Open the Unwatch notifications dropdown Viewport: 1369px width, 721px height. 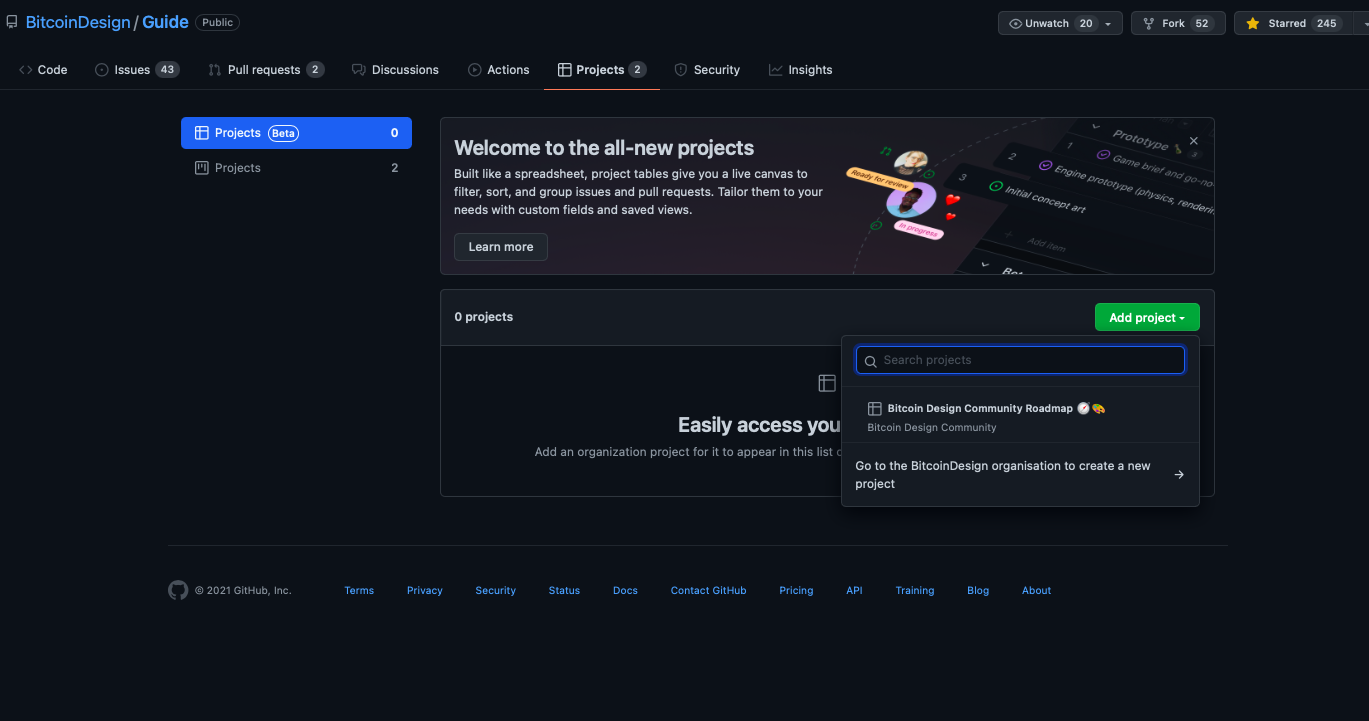point(1060,23)
